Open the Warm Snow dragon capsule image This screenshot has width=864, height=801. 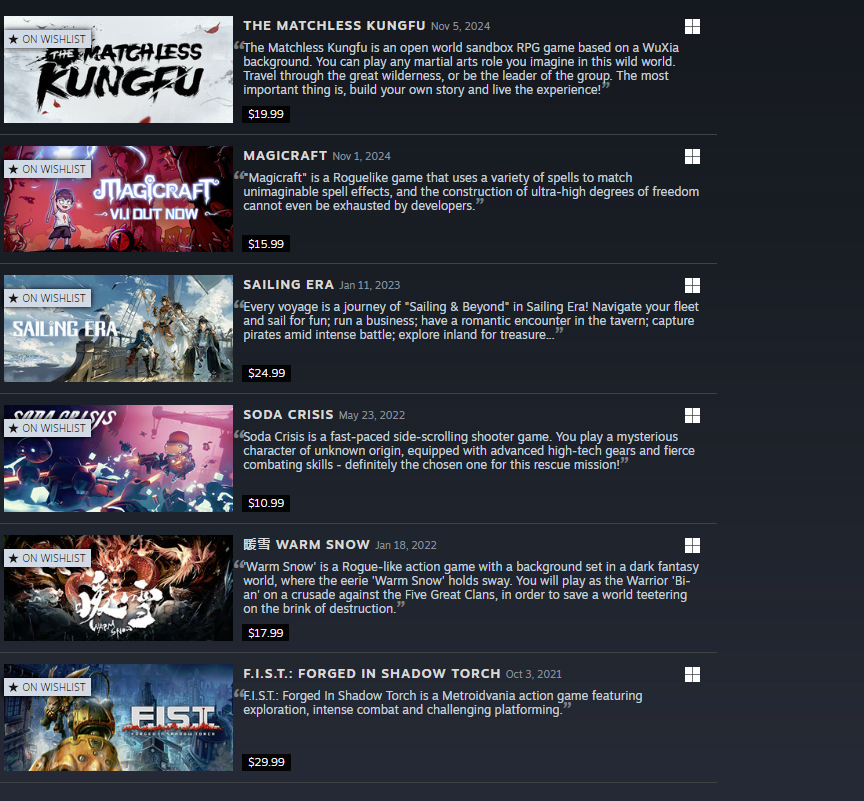(x=118, y=588)
